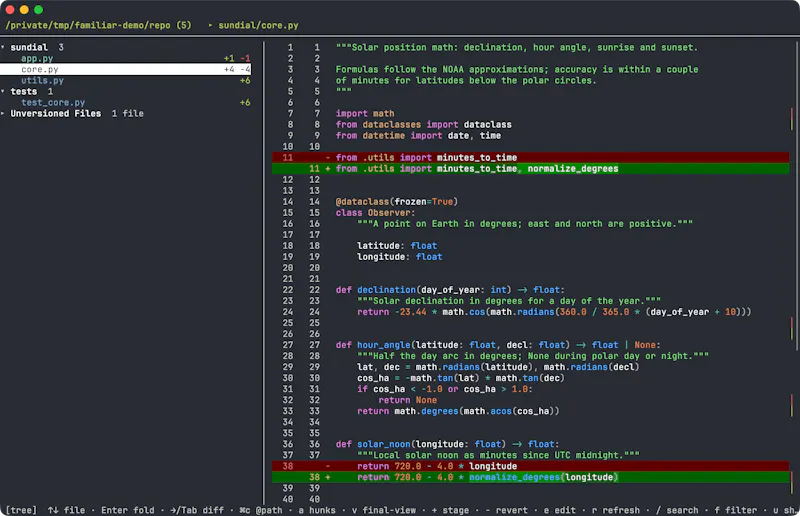Select app.py in the file tree

(37, 58)
